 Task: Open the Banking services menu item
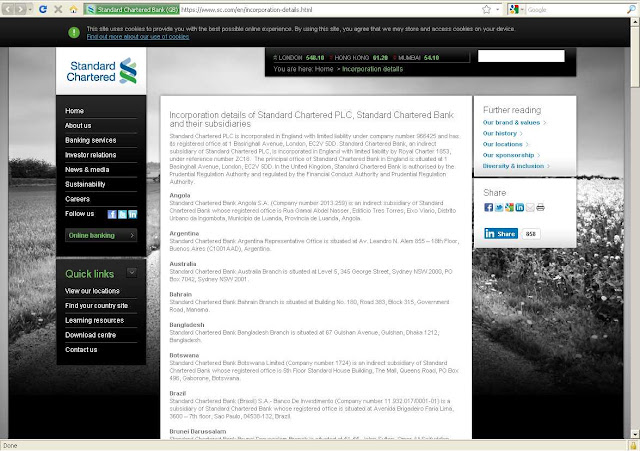(91, 140)
